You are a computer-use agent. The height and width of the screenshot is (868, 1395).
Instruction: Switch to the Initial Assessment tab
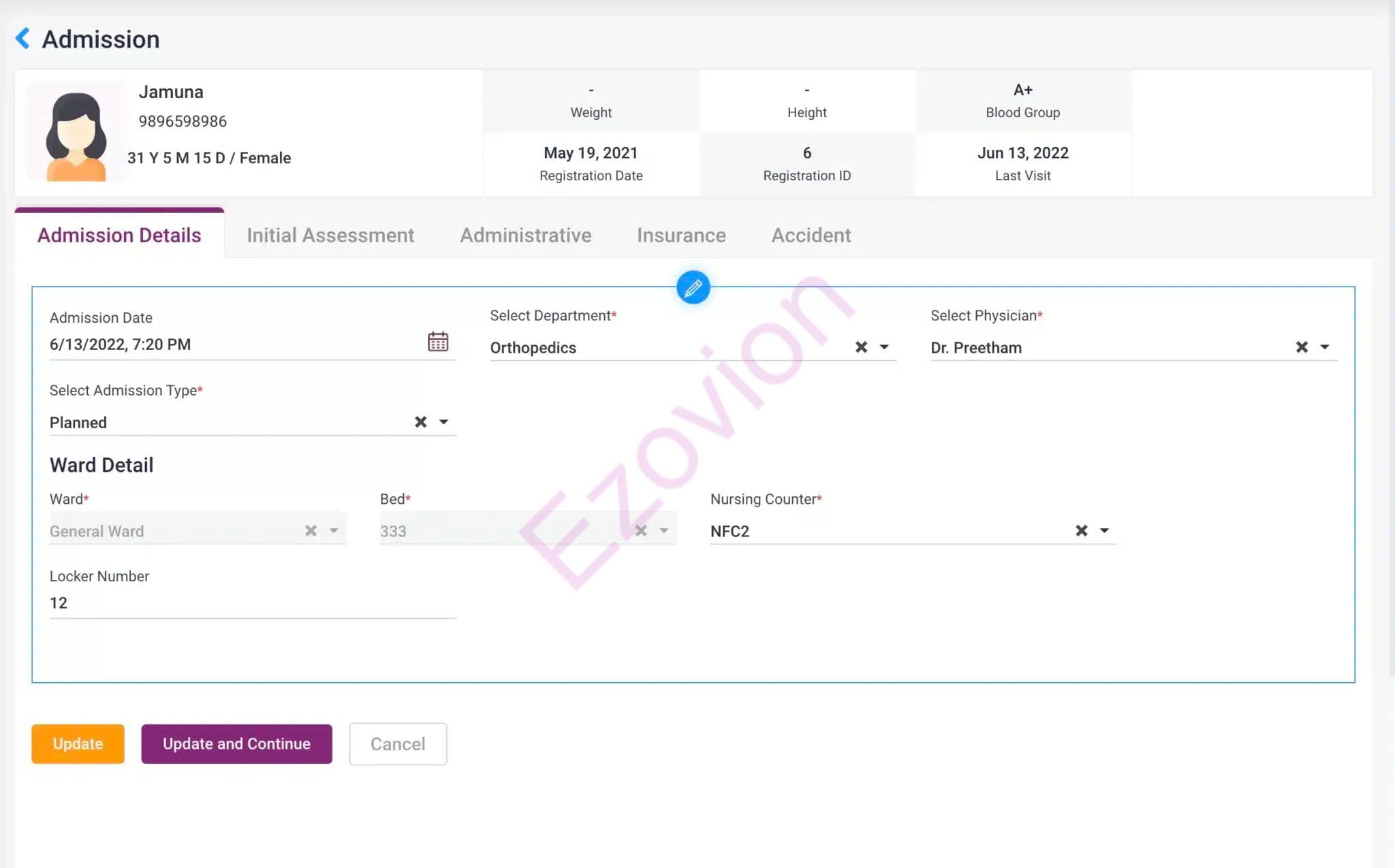(330, 236)
